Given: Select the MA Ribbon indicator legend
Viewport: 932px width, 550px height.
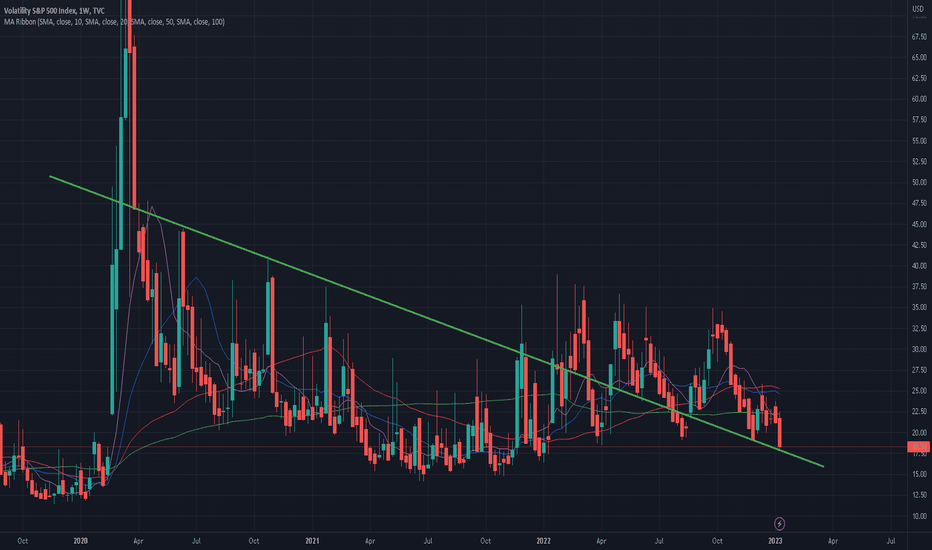Looking at the screenshot, I should point(114,22).
